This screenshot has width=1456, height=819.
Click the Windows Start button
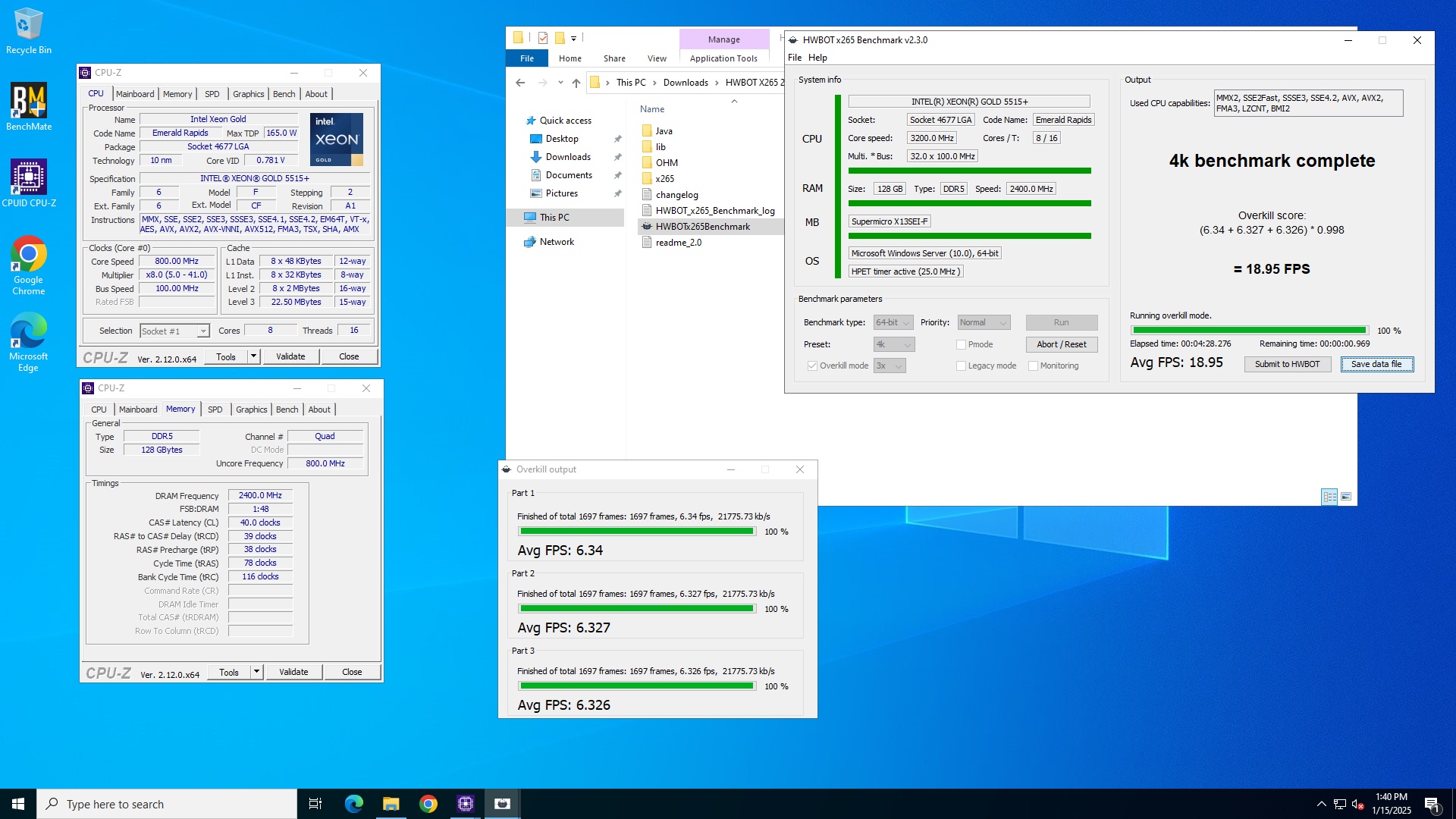point(18,804)
